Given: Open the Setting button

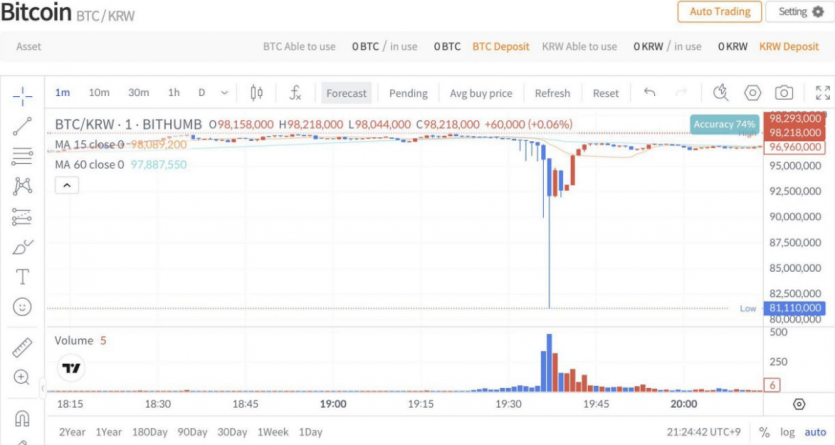Looking at the screenshot, I should coord(800,12).
